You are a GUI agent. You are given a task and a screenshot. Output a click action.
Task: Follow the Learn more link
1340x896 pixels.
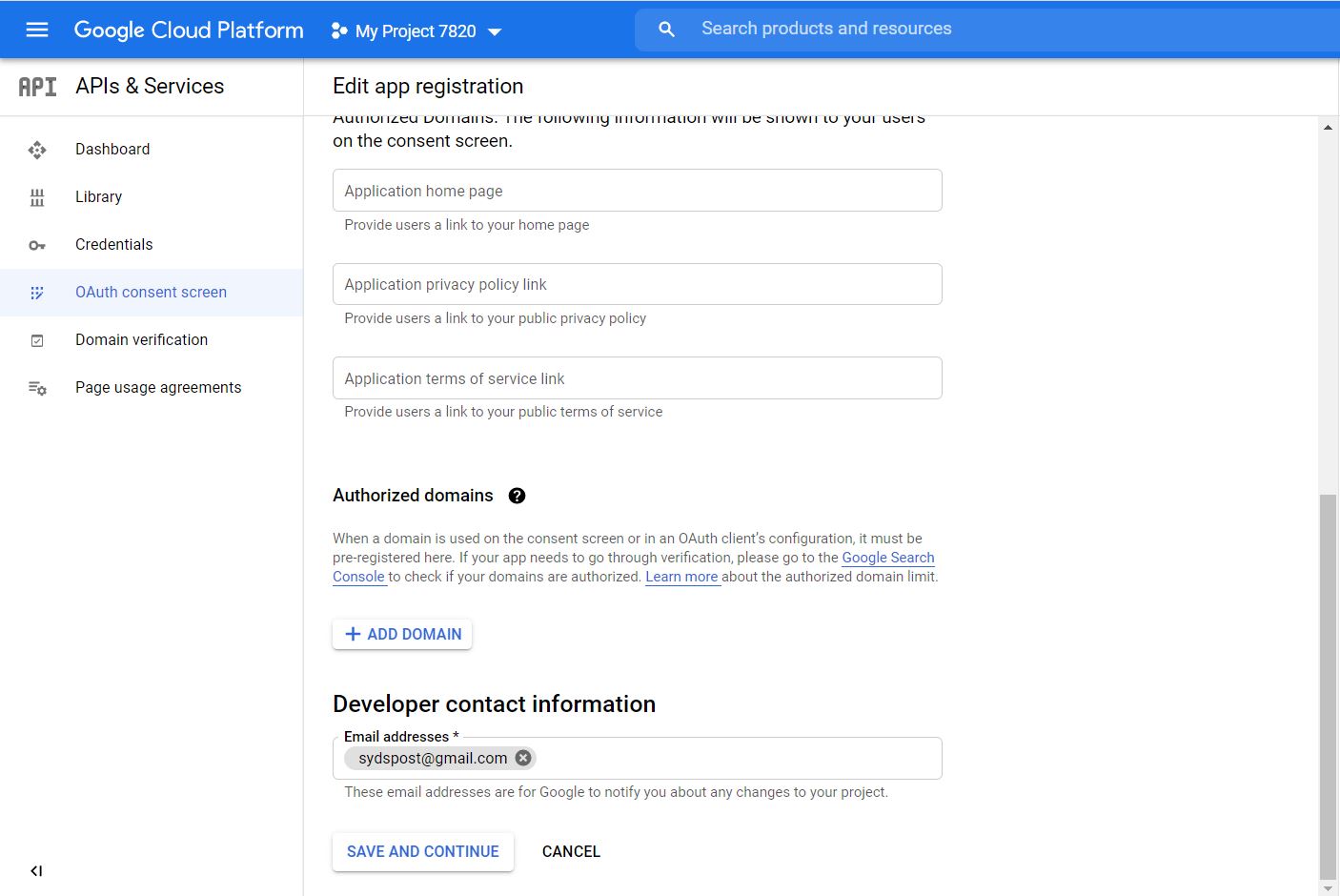pos(681,577)
